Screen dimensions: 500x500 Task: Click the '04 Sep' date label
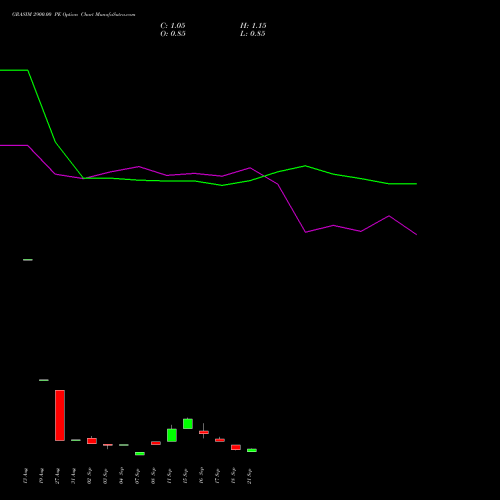(x=122, y=476)
